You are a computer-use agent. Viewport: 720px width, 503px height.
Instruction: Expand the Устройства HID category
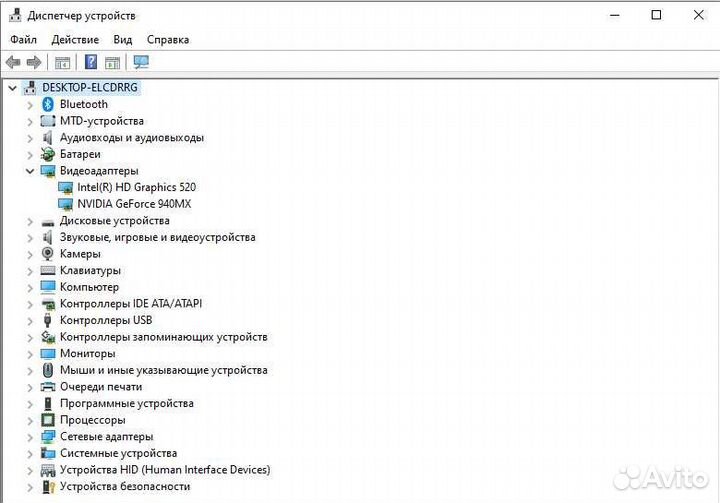(30, 470)
